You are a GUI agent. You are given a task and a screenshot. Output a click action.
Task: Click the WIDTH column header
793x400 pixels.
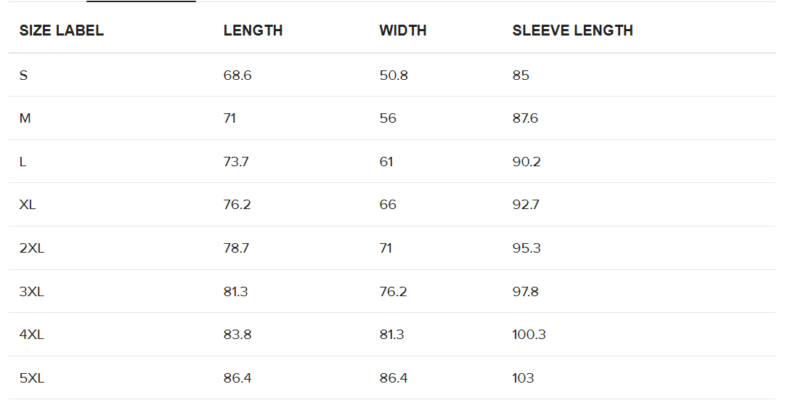(x=403, y=31)
